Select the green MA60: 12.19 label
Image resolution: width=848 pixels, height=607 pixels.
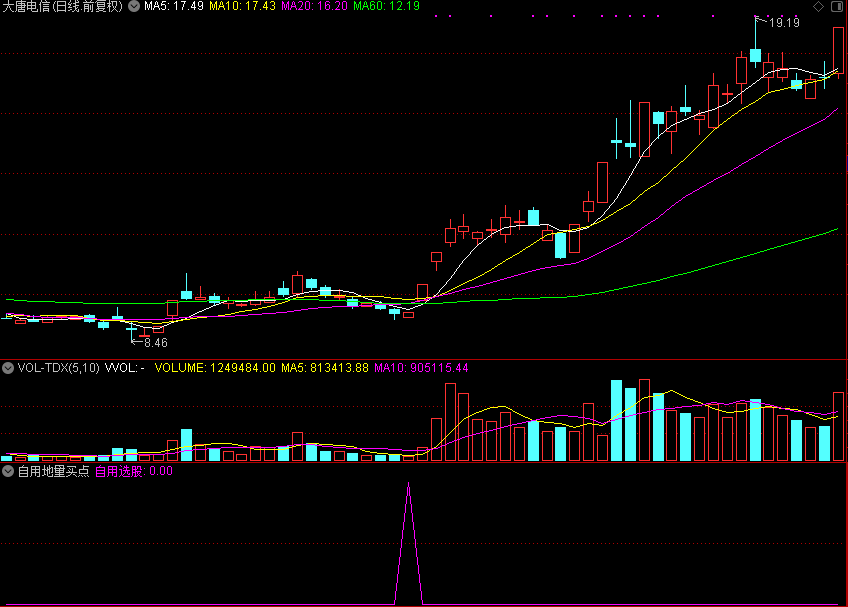[386, 7]
